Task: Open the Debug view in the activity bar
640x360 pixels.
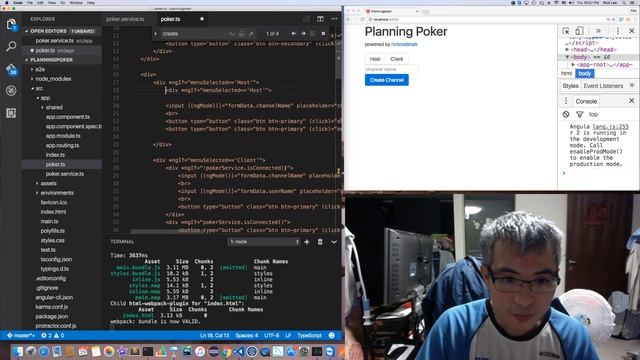Action: point(11,91)
